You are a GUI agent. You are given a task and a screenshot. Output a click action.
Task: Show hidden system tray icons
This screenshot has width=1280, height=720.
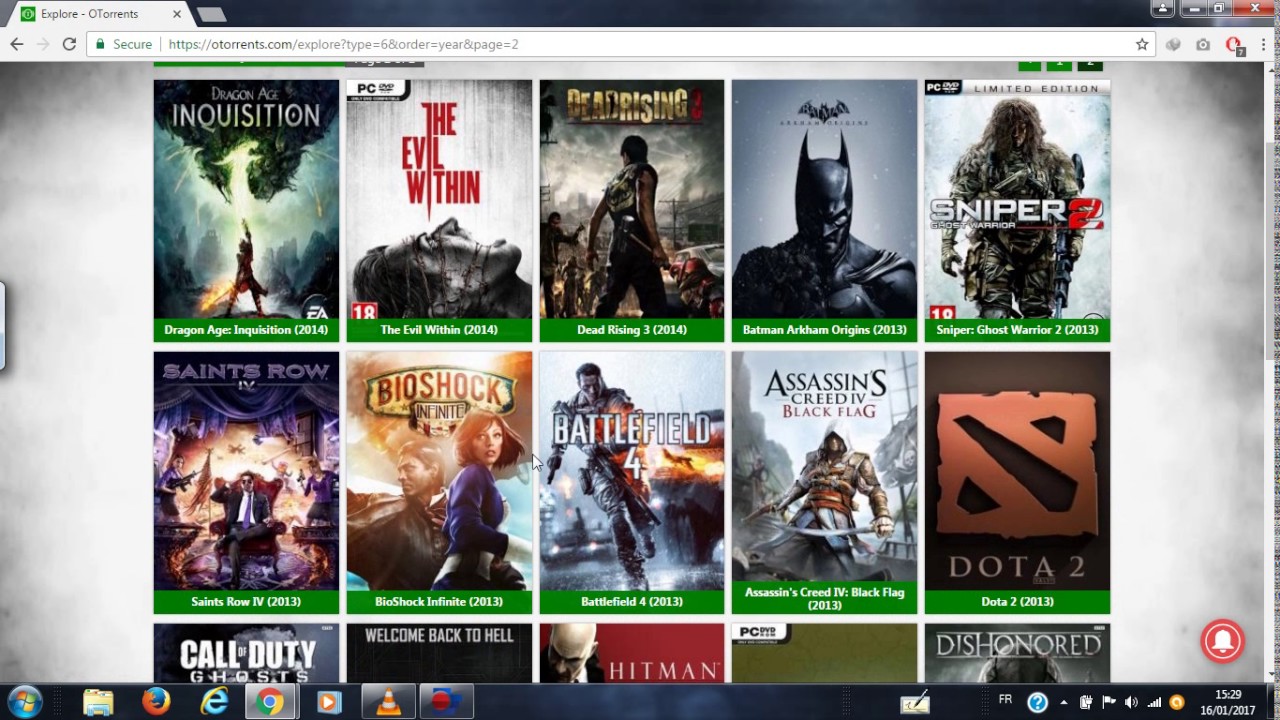[x=1063, y=702]
